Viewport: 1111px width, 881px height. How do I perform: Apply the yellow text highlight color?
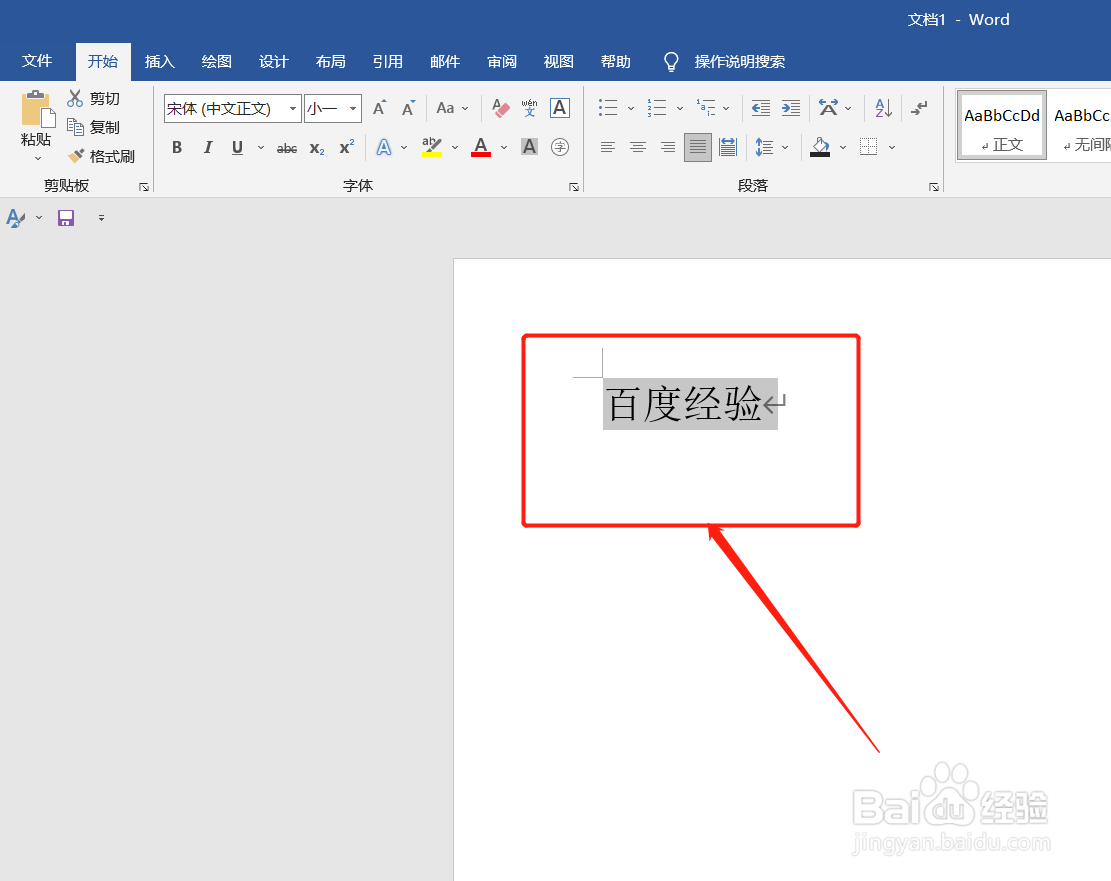432,147
